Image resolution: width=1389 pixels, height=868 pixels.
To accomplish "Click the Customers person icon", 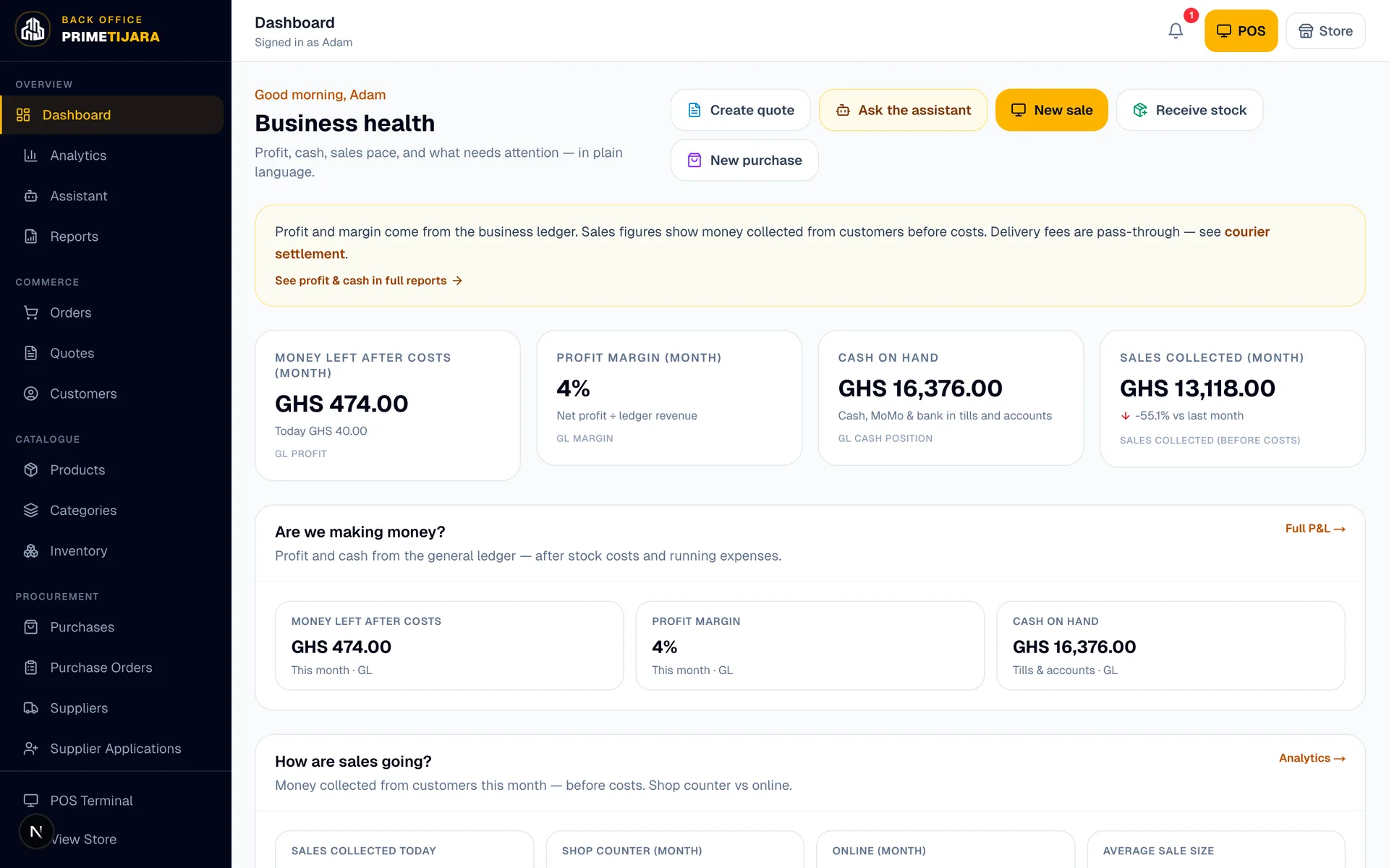I will pyautogui.click(x=30, y=393).
